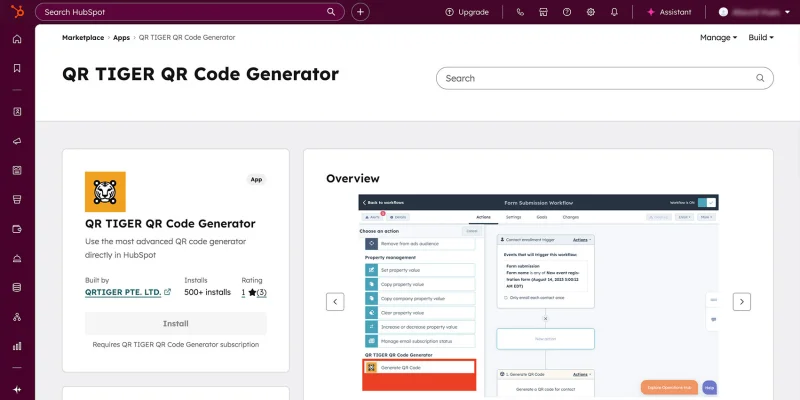Open the Automation workflows sidebar icon
The height and width of the screenshot is (400, 800).
(17, 317)
